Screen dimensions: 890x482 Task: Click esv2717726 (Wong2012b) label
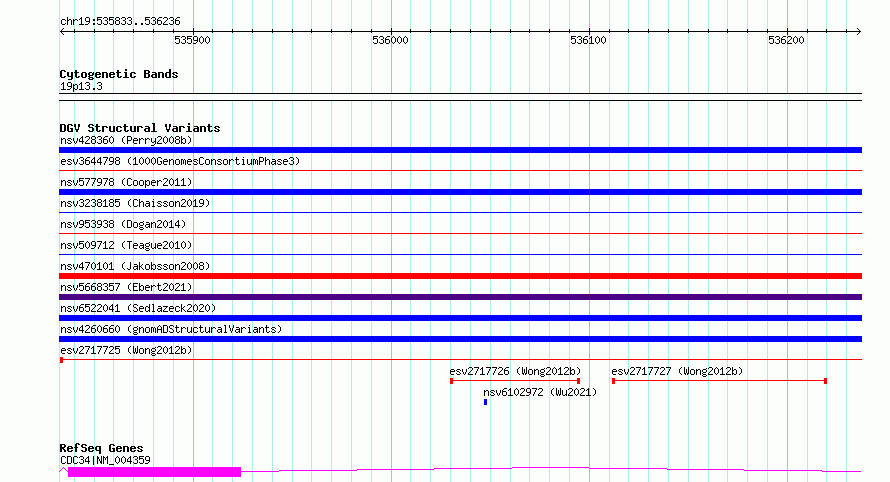(515, 371)
